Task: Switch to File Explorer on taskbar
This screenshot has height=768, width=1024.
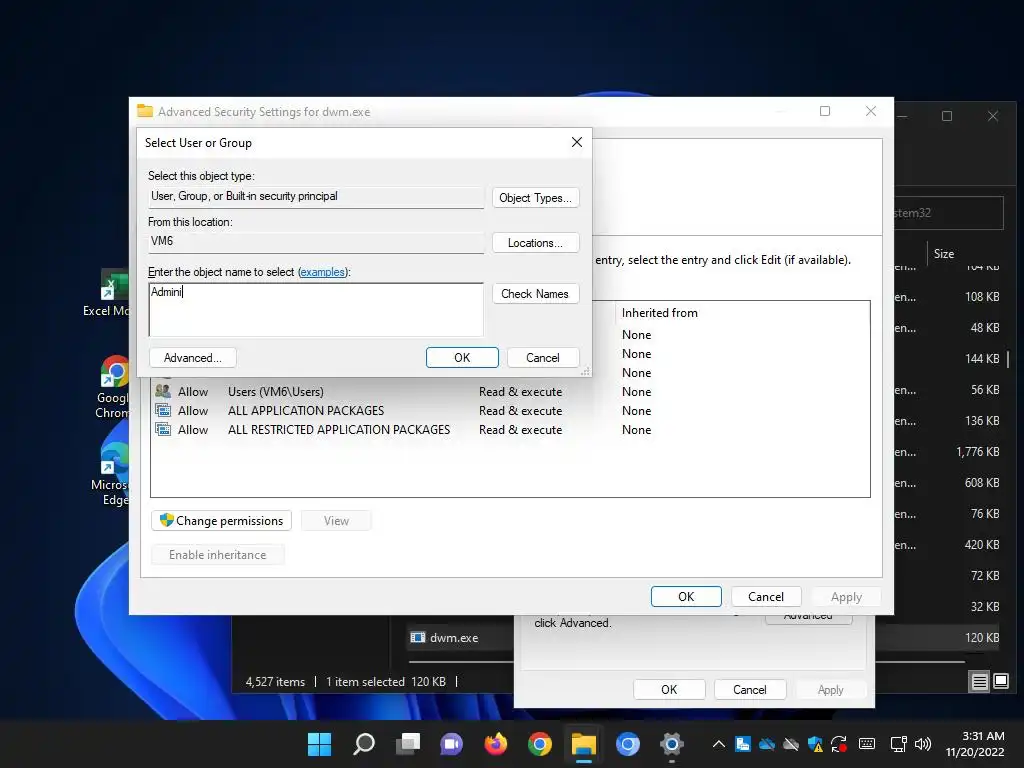Action: [584, 744]
